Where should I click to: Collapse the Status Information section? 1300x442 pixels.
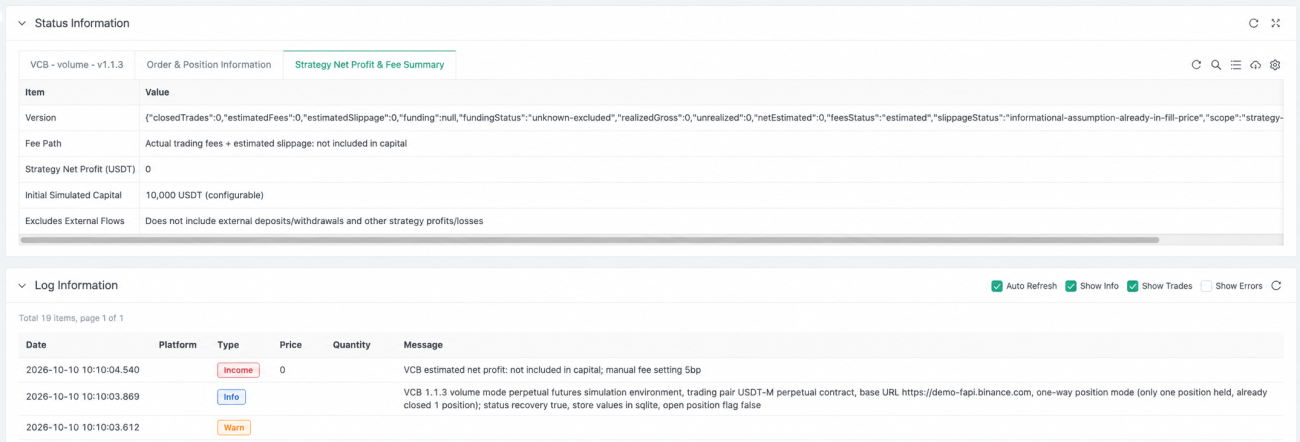pos(22,23)
